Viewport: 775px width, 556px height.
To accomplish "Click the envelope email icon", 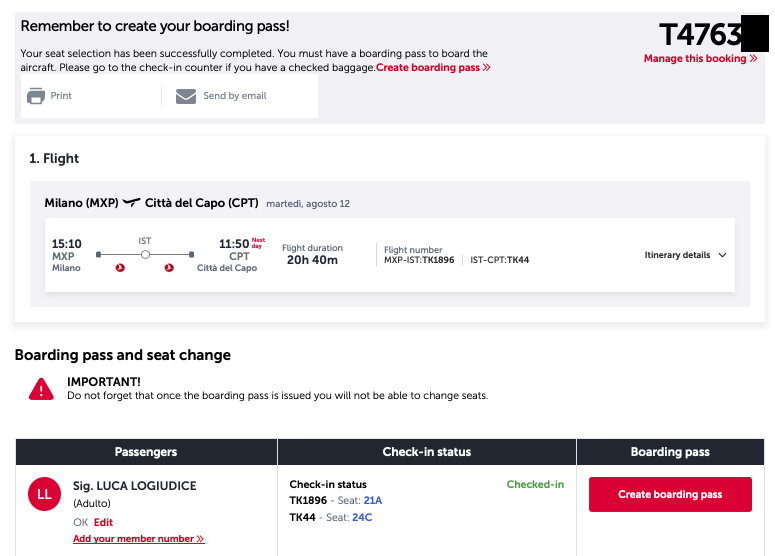I will [186, 96].
